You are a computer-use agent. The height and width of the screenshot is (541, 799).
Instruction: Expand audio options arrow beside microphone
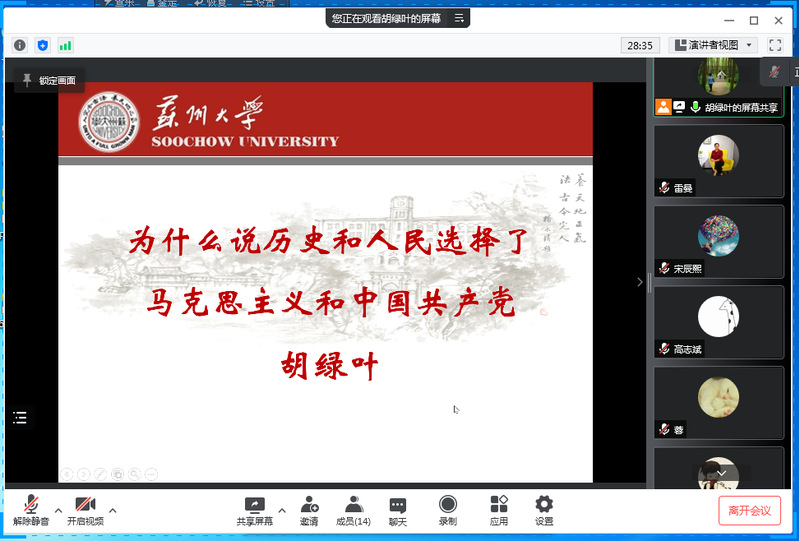coord(58,509)
